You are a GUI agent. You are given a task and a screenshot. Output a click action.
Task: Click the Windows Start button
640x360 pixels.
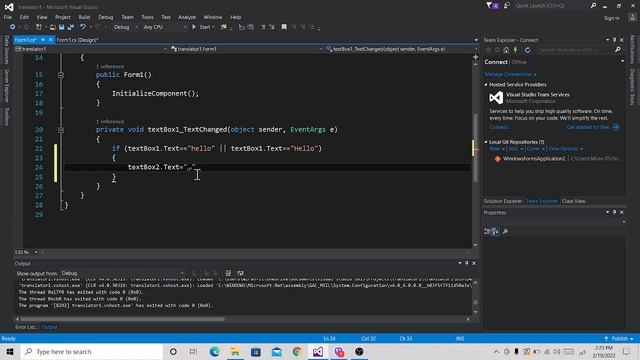coord(10,351)
